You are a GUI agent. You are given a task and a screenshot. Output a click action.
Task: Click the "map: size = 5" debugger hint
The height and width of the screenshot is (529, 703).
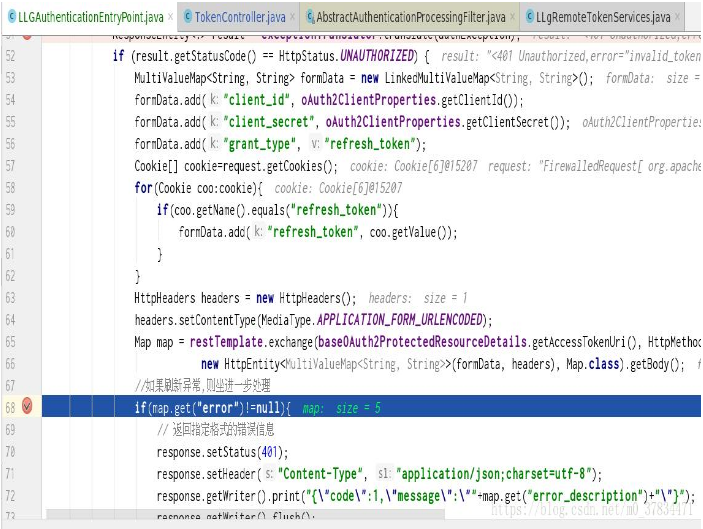[342, 408]
